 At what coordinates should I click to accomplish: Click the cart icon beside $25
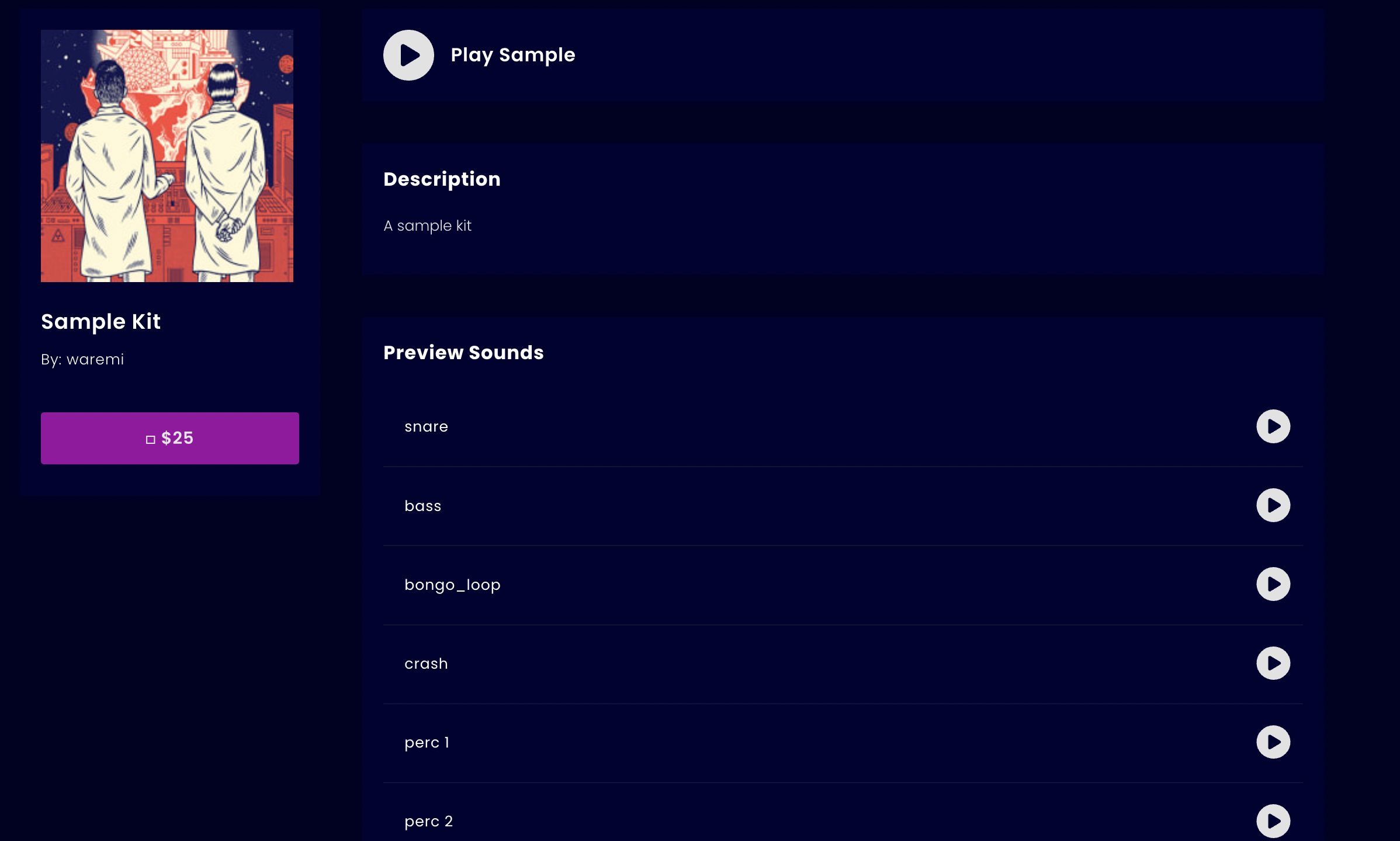click(150, 439)
